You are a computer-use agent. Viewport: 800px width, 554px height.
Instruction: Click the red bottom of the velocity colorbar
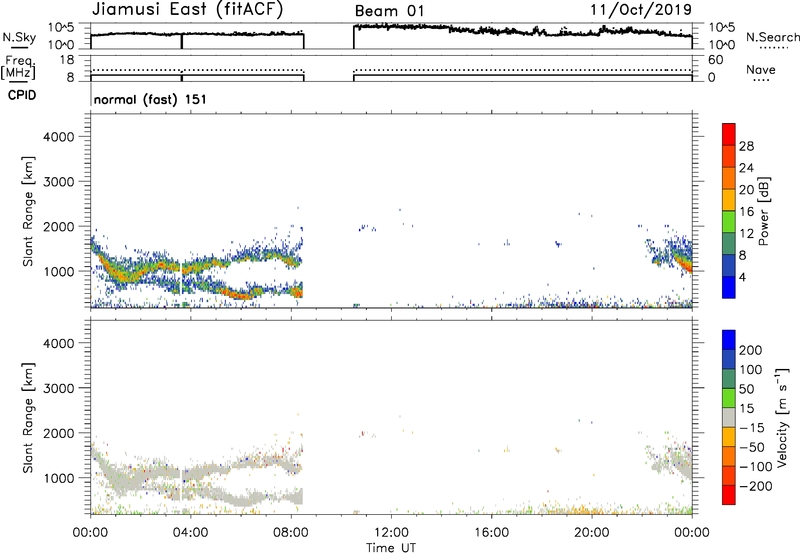pyautogui.click(x=729, y=495)
